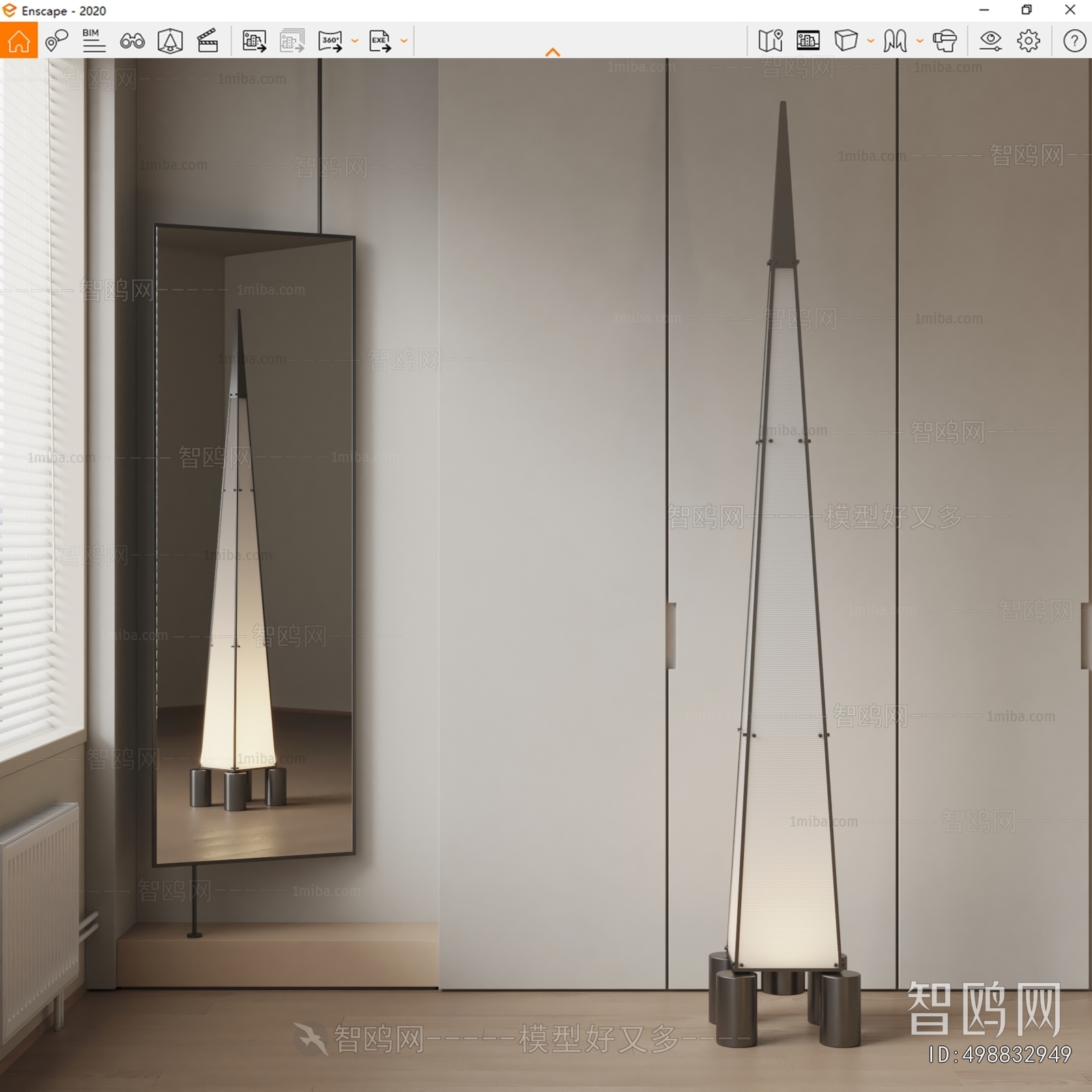Close the Enscape window

click(x=1070, y=10)
